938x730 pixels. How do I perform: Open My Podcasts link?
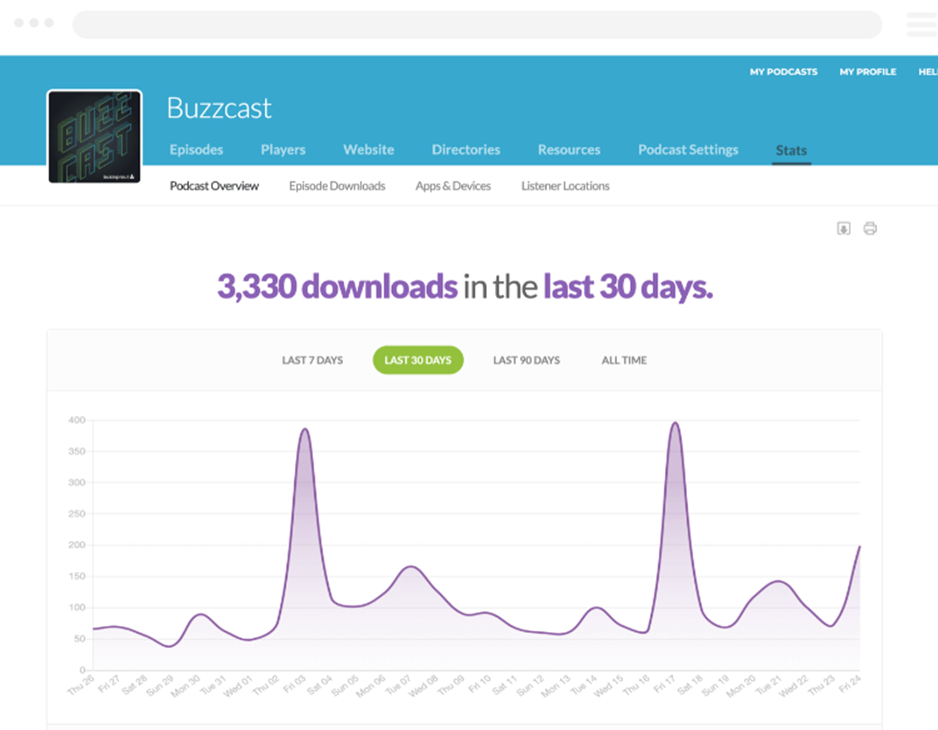(783, 72)
